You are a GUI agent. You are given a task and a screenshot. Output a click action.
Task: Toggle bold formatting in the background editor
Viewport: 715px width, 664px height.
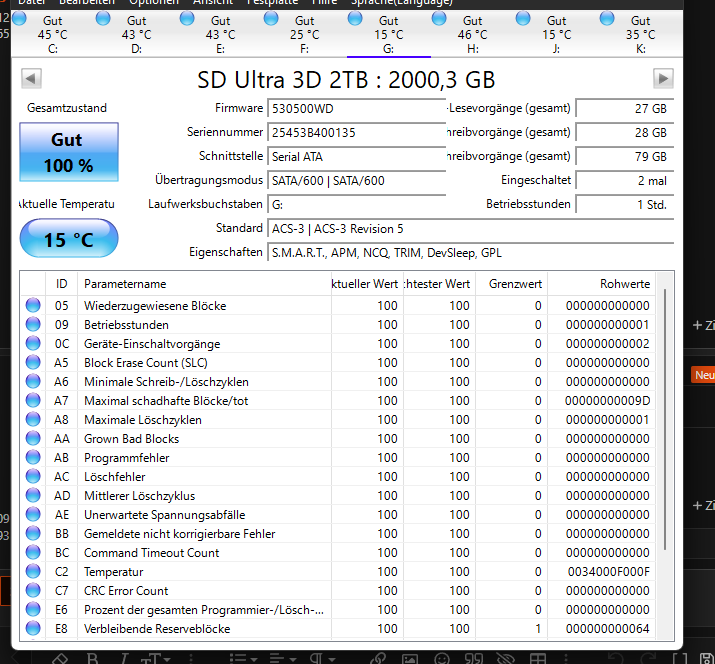click(93, 659)
